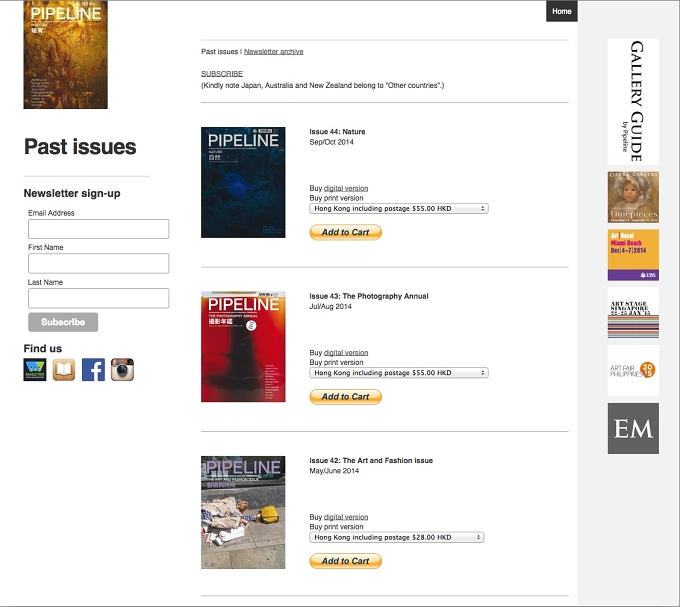This screenshot has width=680, height=607.
Task: Open the Newsletter archive link
Action: (274, 52)
